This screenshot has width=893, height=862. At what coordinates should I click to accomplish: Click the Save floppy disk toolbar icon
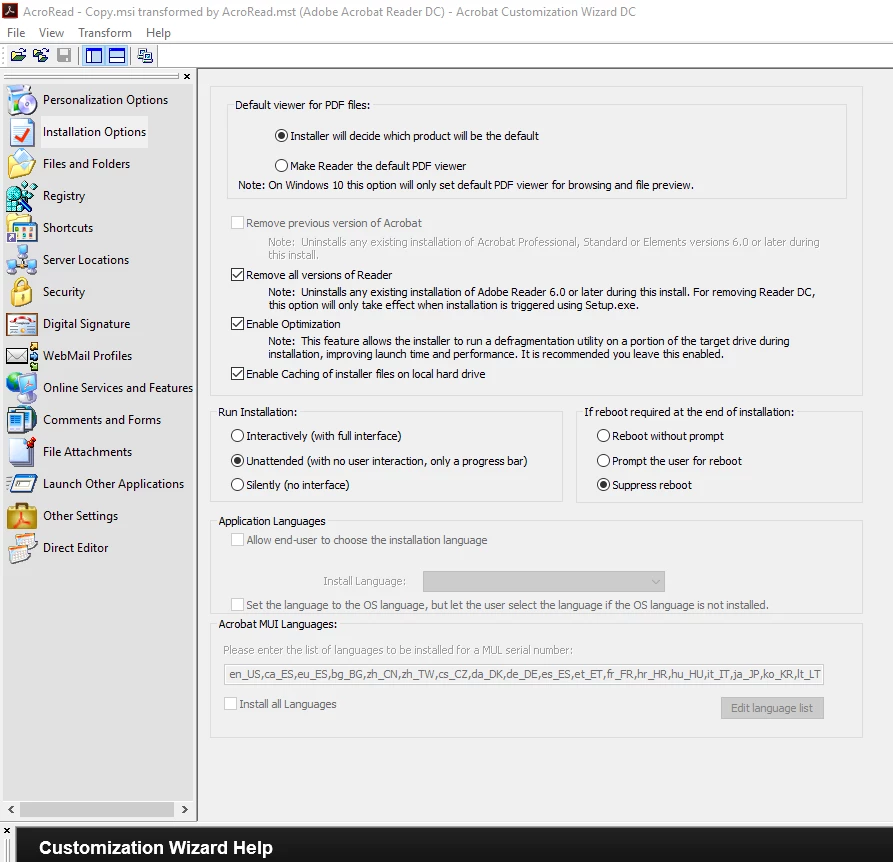tap(64, 55)
